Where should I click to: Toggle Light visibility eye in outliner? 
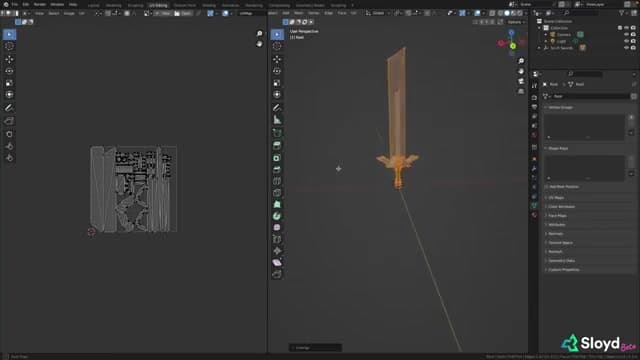626,41
